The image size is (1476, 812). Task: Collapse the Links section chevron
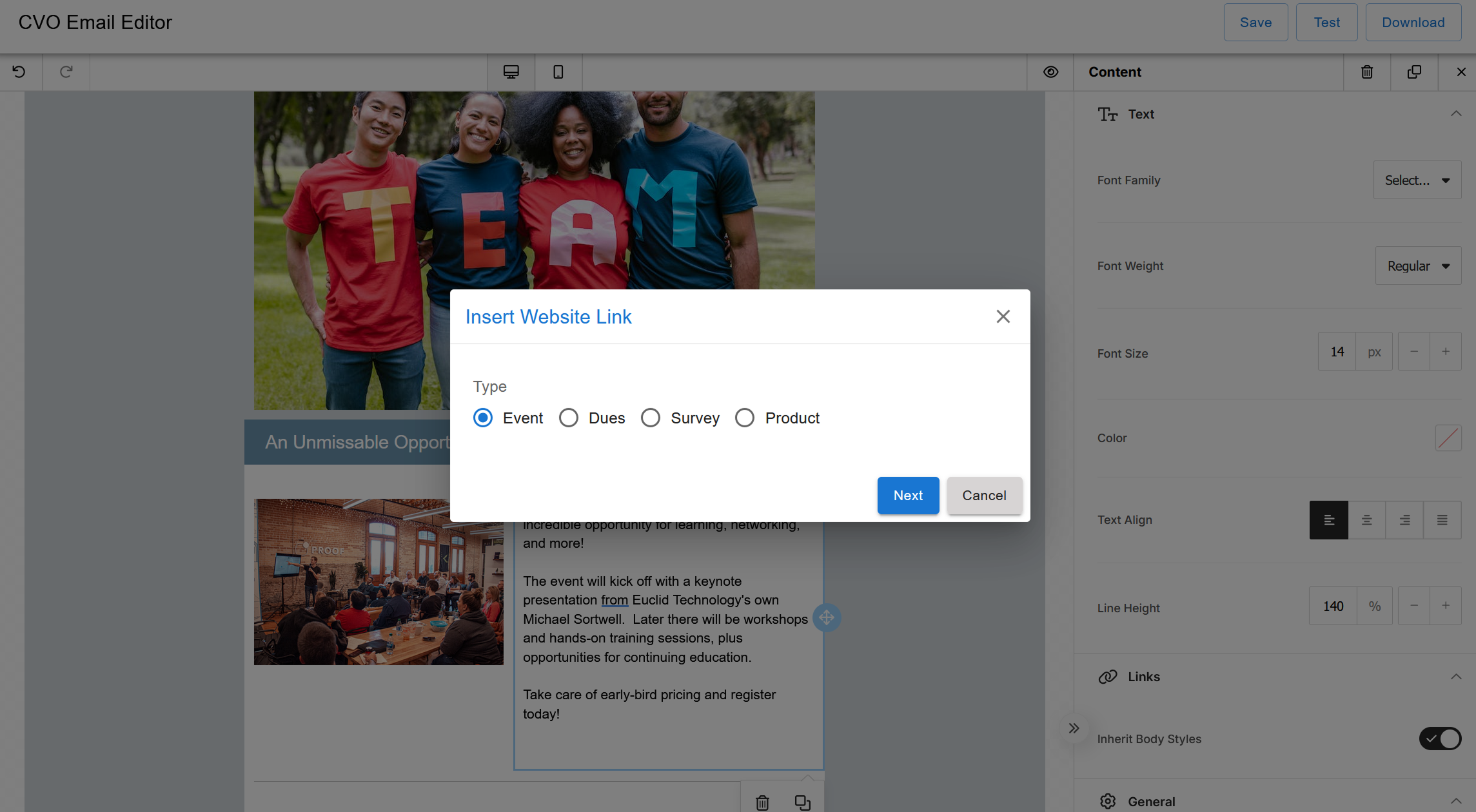coord(1455,677)
